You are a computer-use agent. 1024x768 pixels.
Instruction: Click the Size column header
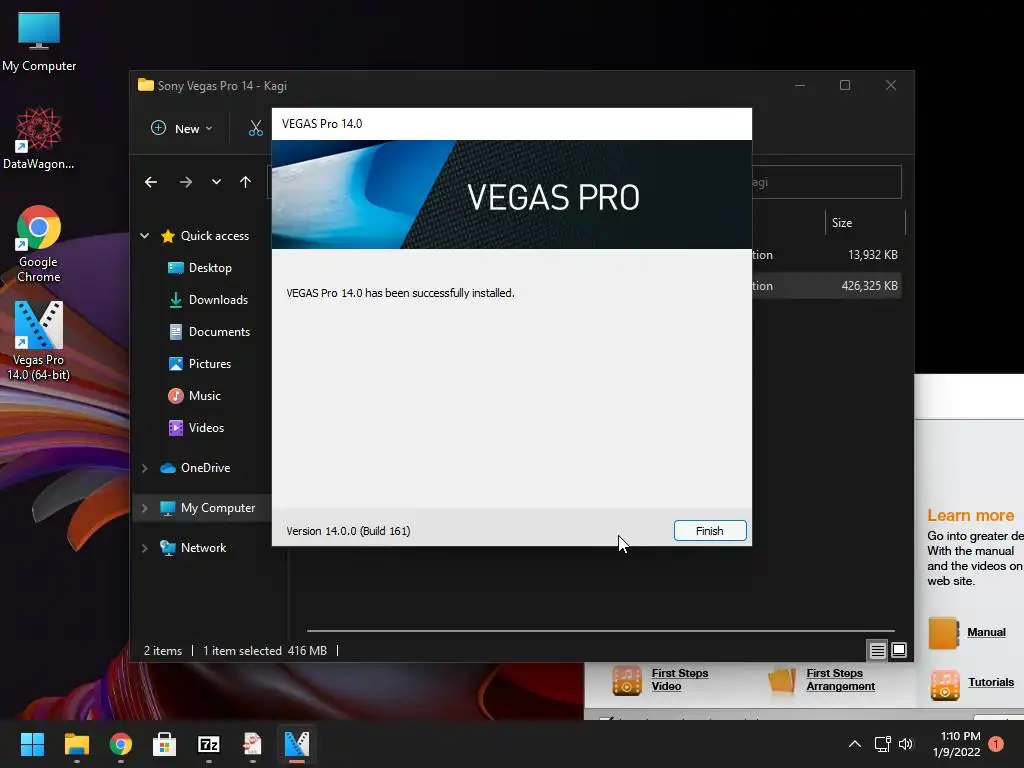865,223
